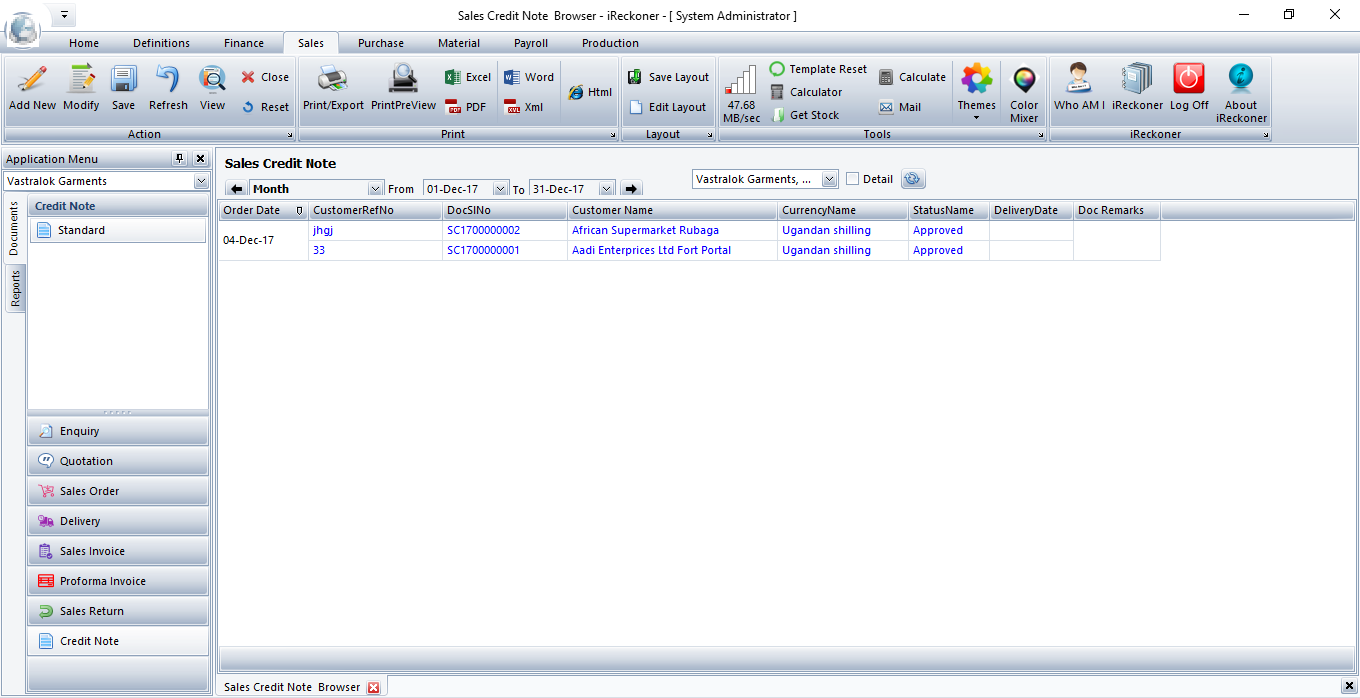Viewport: 1360px width, 698px height.
Task: Click the Refresh arrow icon
Action: (x=168, y=80)
